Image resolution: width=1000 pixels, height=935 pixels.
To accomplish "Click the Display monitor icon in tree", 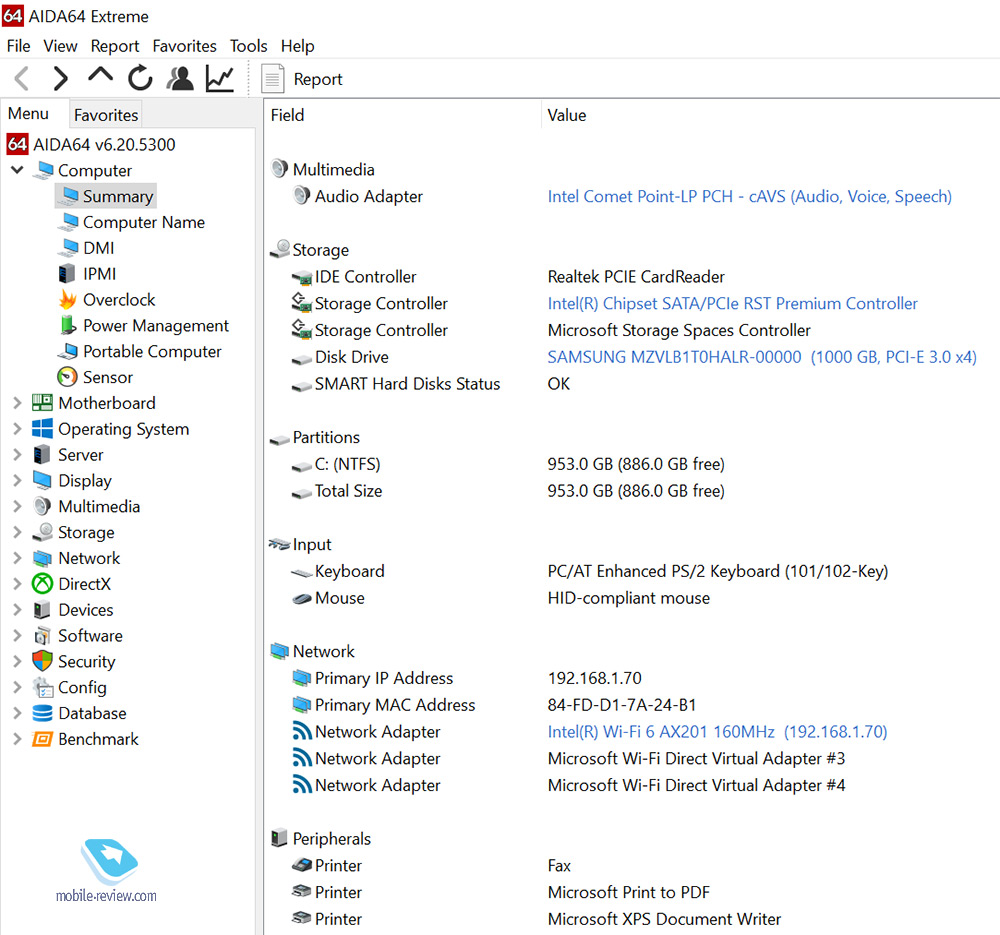I will (x=42, y=480).
